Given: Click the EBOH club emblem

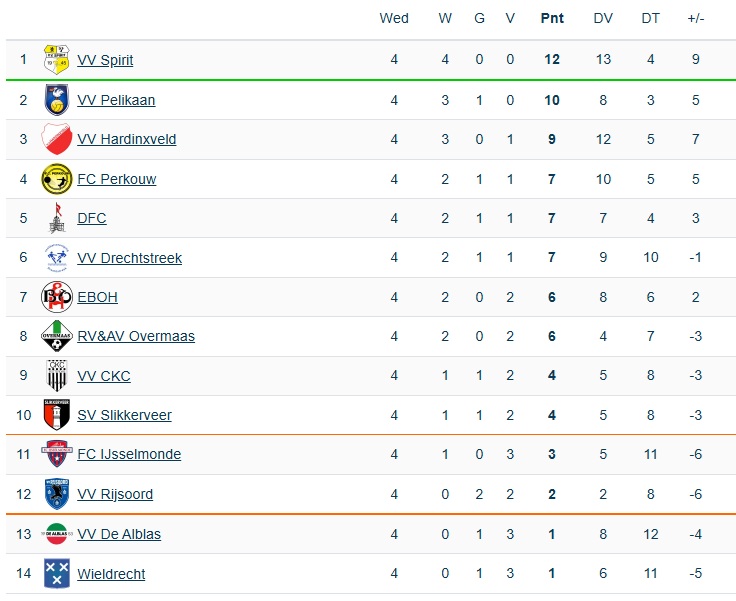Looking at the screenshot, I should click(56, 297).
